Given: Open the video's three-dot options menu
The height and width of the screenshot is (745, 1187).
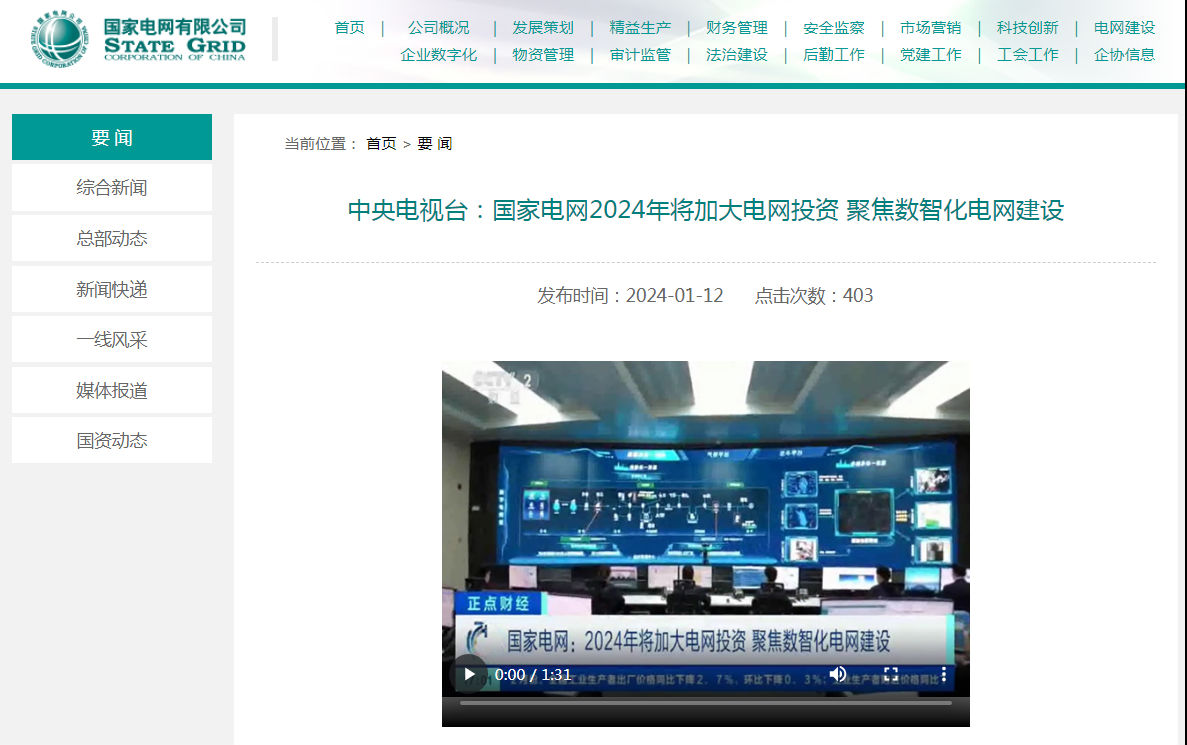Looking at the screenshot, I should [x=943, y=675].
